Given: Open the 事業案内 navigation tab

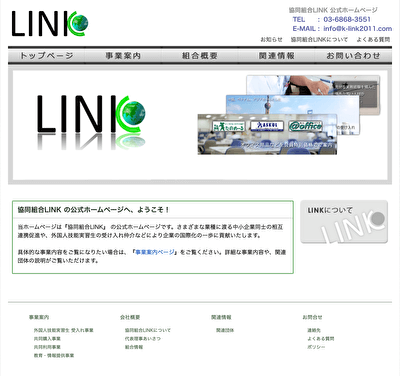Looking at the screenshot, I should 123,56.
